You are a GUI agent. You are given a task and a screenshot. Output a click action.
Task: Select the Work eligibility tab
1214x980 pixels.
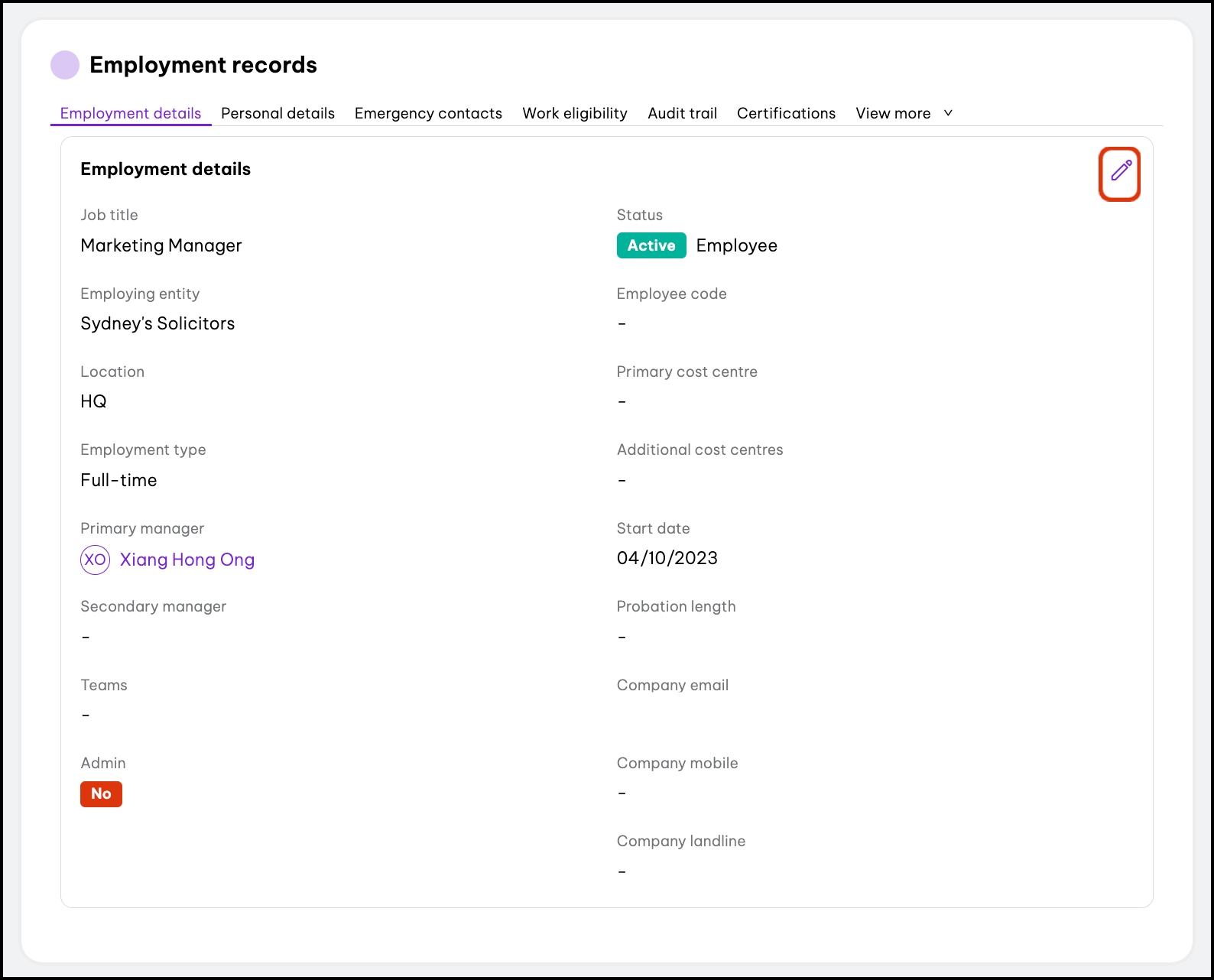[x=574, y=113]
